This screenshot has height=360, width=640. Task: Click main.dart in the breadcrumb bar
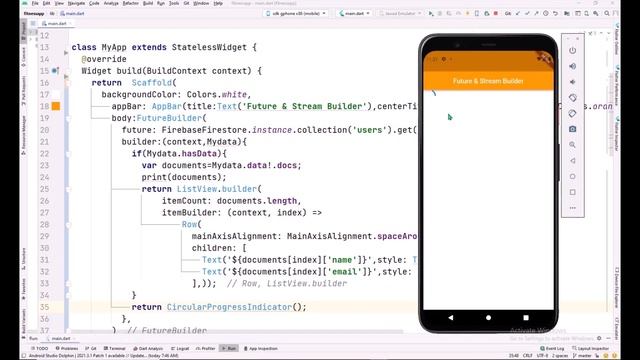click(x=72, y=13)
